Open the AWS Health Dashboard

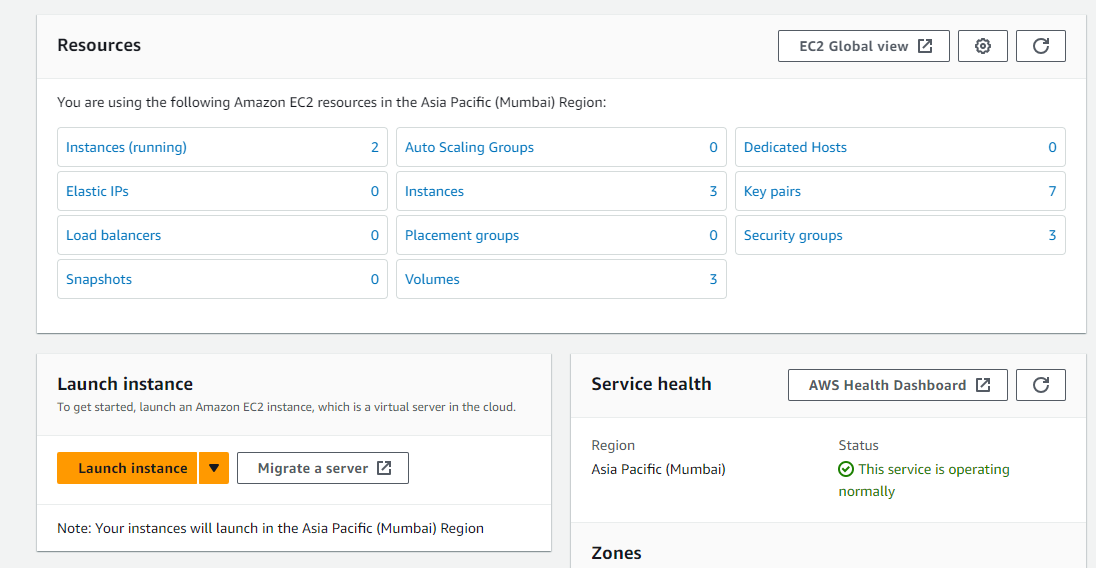click(897, 385)
